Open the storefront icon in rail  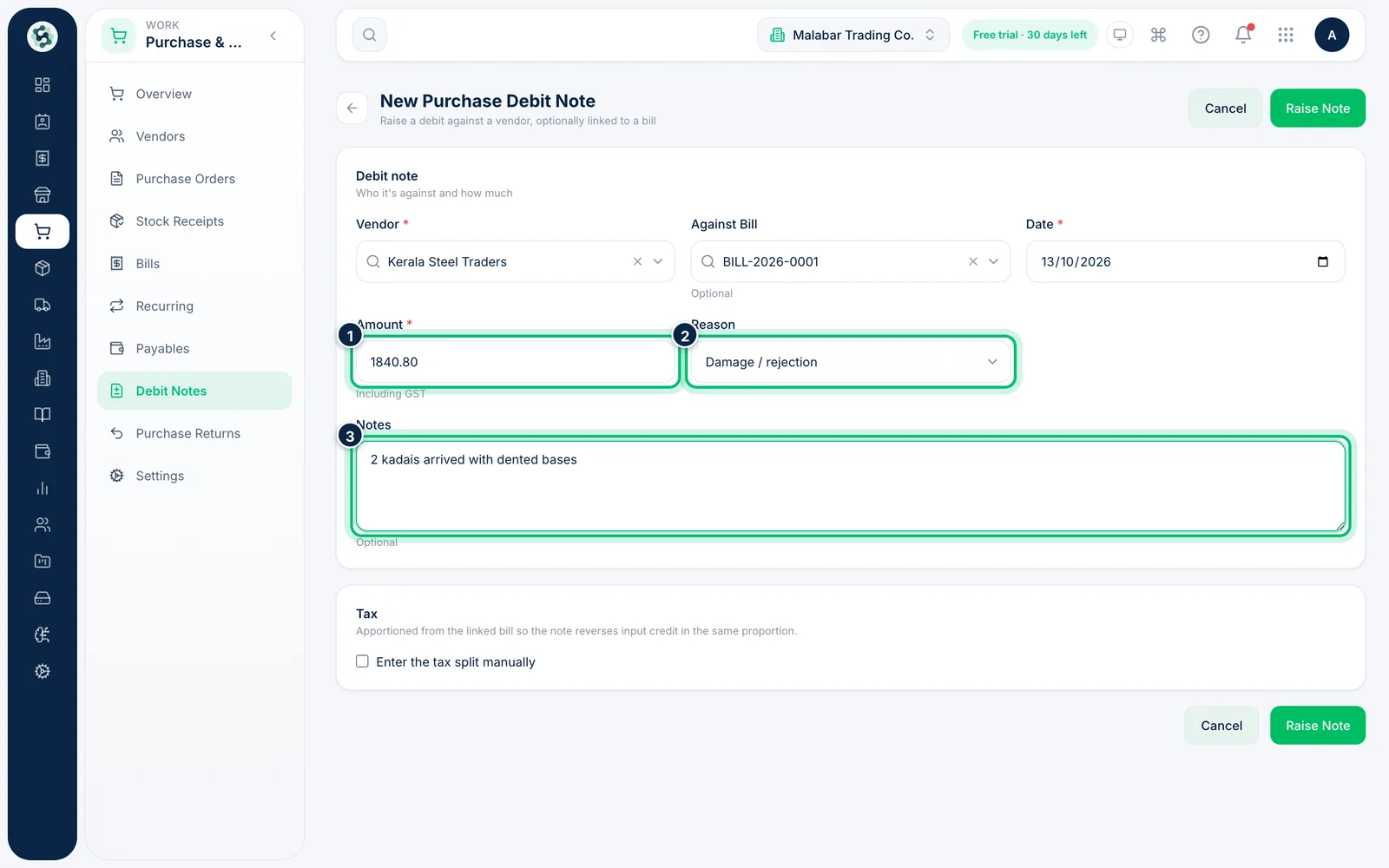coord(42,195)
